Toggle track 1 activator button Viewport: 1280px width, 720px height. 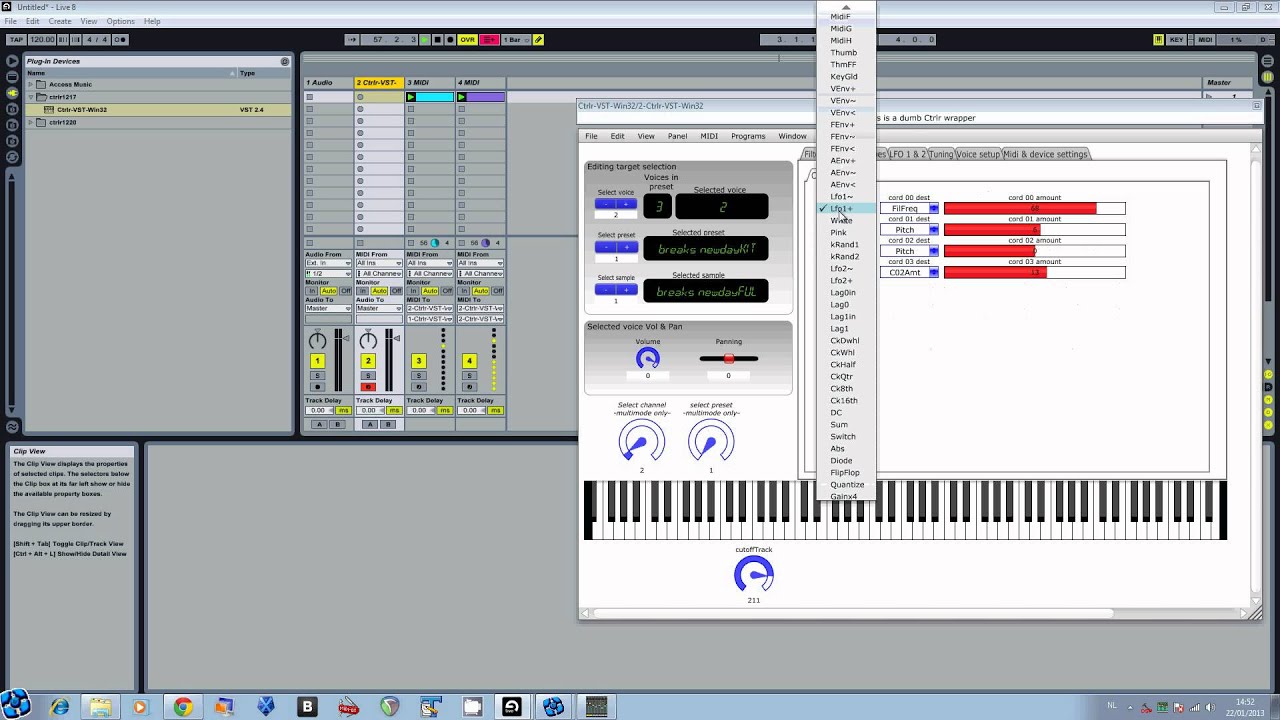point(317,361)
